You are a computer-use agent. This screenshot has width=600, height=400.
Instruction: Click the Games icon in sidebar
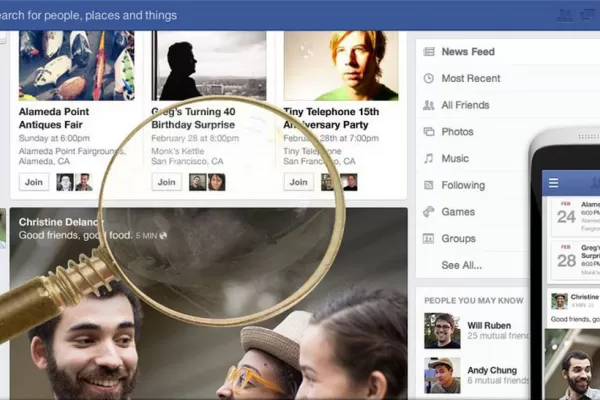click(x=429, y=212)
